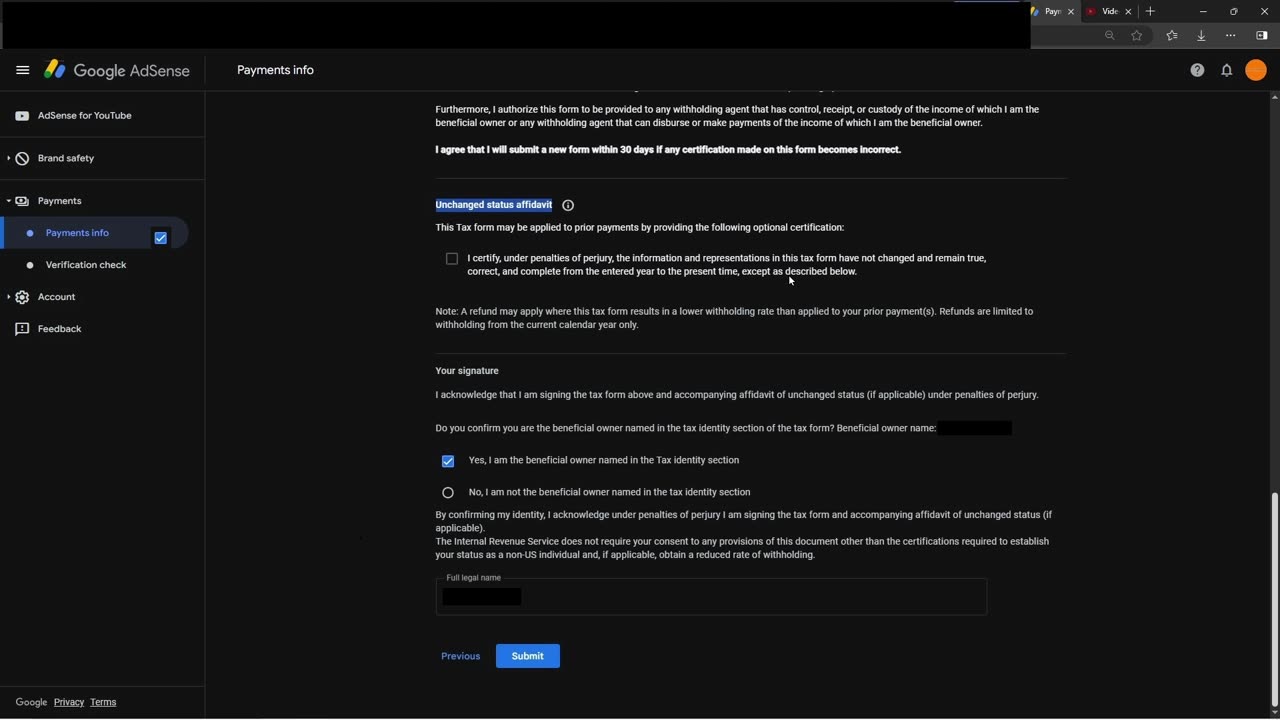The width and height of the screenshot is (1280, 720).
Task: Go back with the Previous button
Action: click(x=461, y=656)
